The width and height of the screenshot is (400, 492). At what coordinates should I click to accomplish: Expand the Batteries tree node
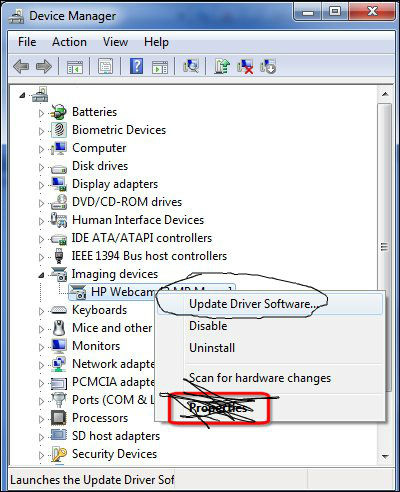point(41,113)
